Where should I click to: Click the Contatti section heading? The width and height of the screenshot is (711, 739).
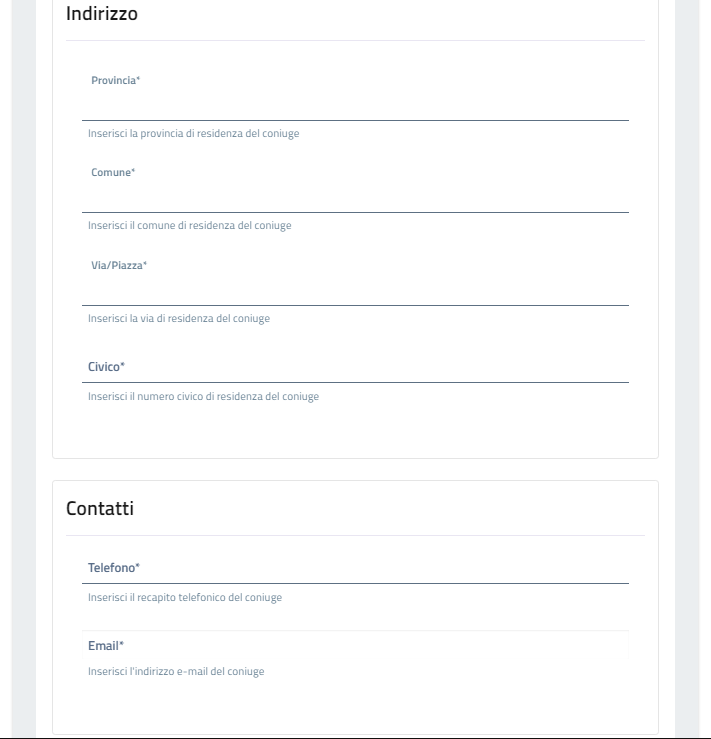[100, 509]
